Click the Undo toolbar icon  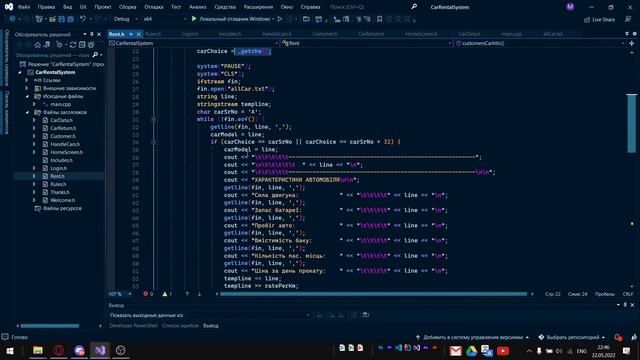[x=83, y=19]
